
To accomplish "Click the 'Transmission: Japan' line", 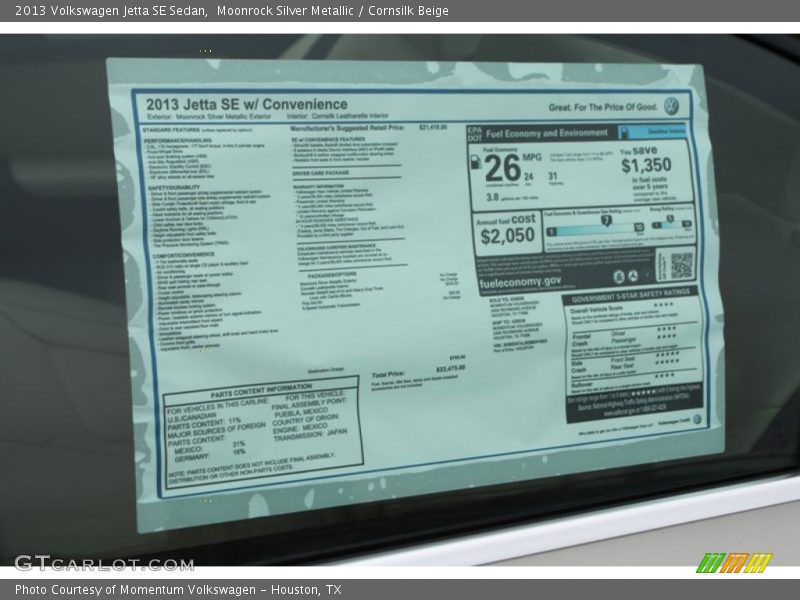I will pos(310,436).
